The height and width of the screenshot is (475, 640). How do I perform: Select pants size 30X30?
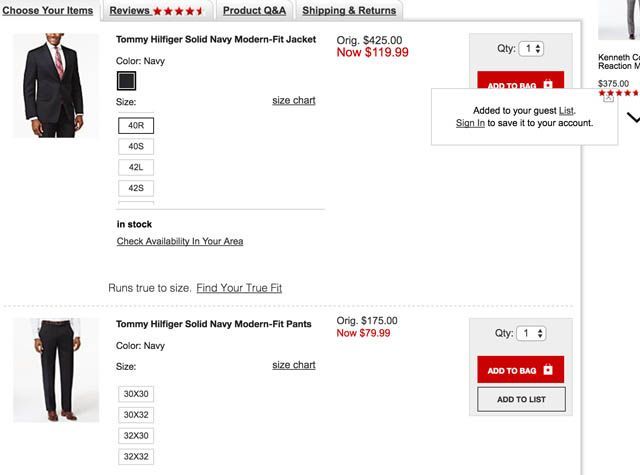pyautogui.click(x=136, y=394)
